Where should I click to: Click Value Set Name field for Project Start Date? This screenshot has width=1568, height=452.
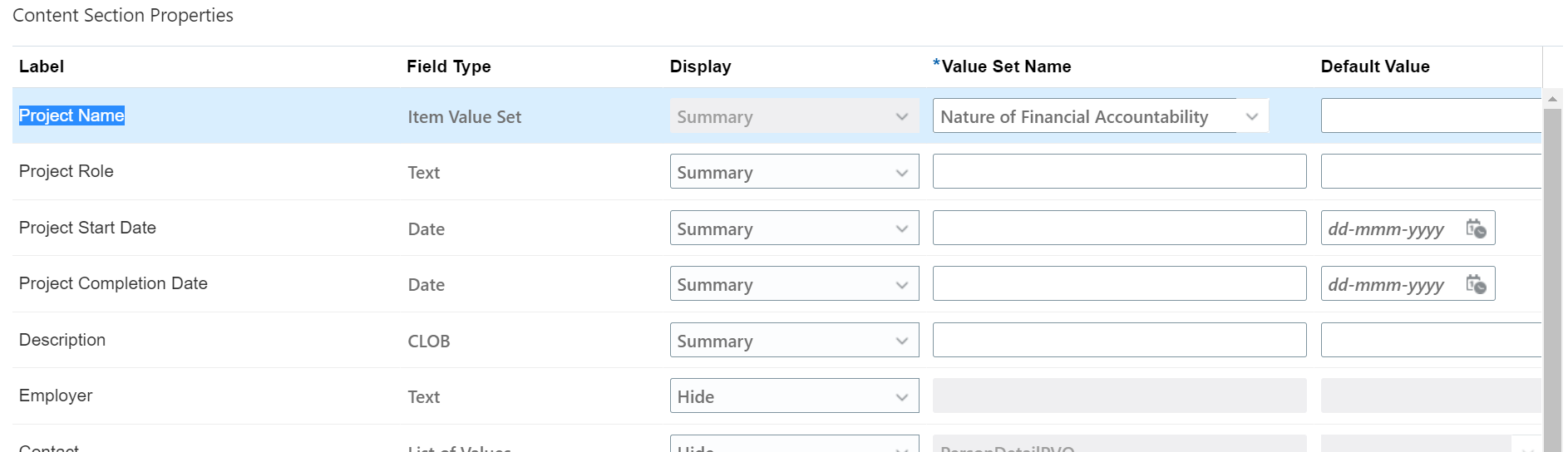1119,228
